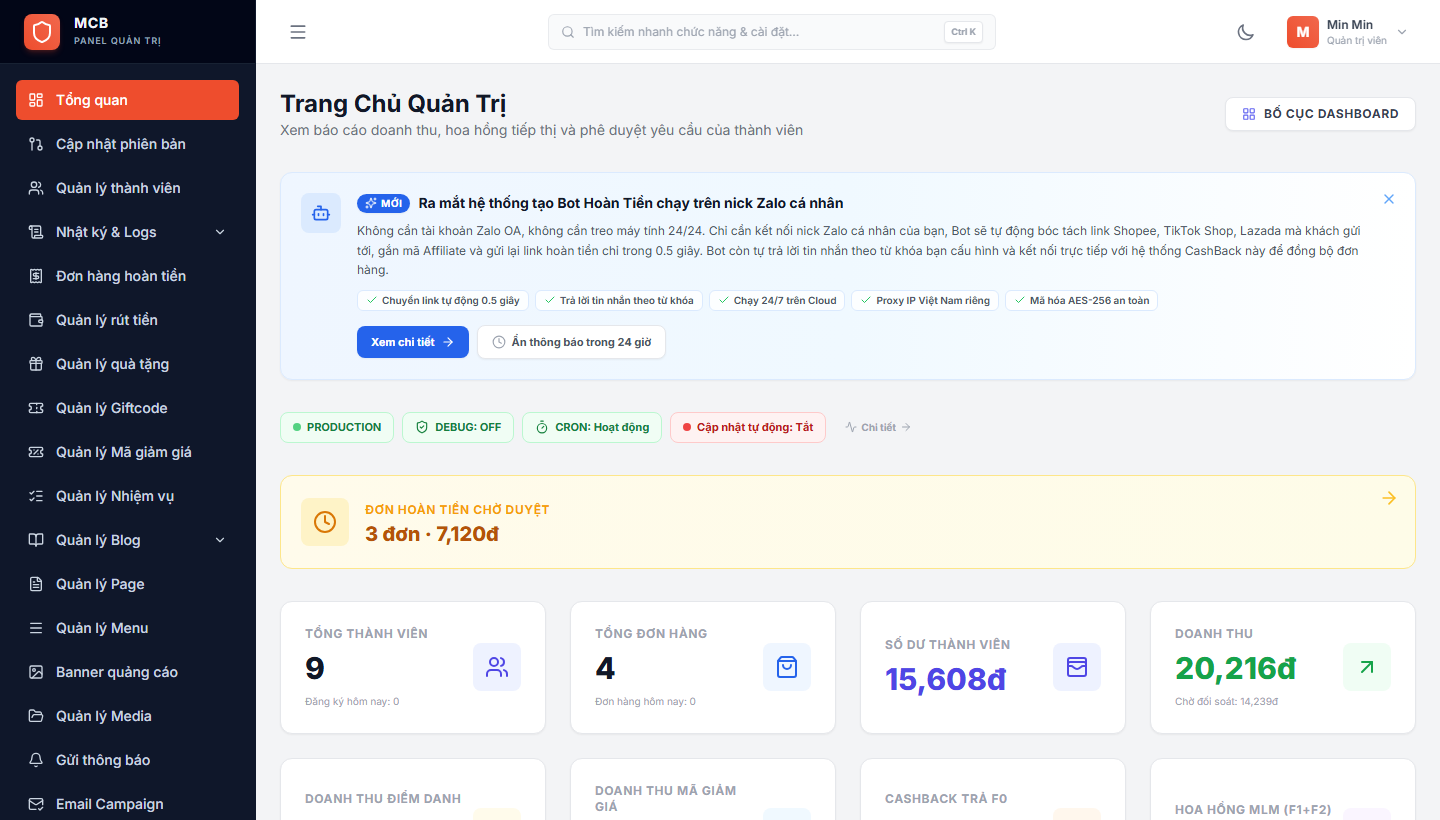
Task: Go to Quản lý Menu
Action: click(128, 628)
